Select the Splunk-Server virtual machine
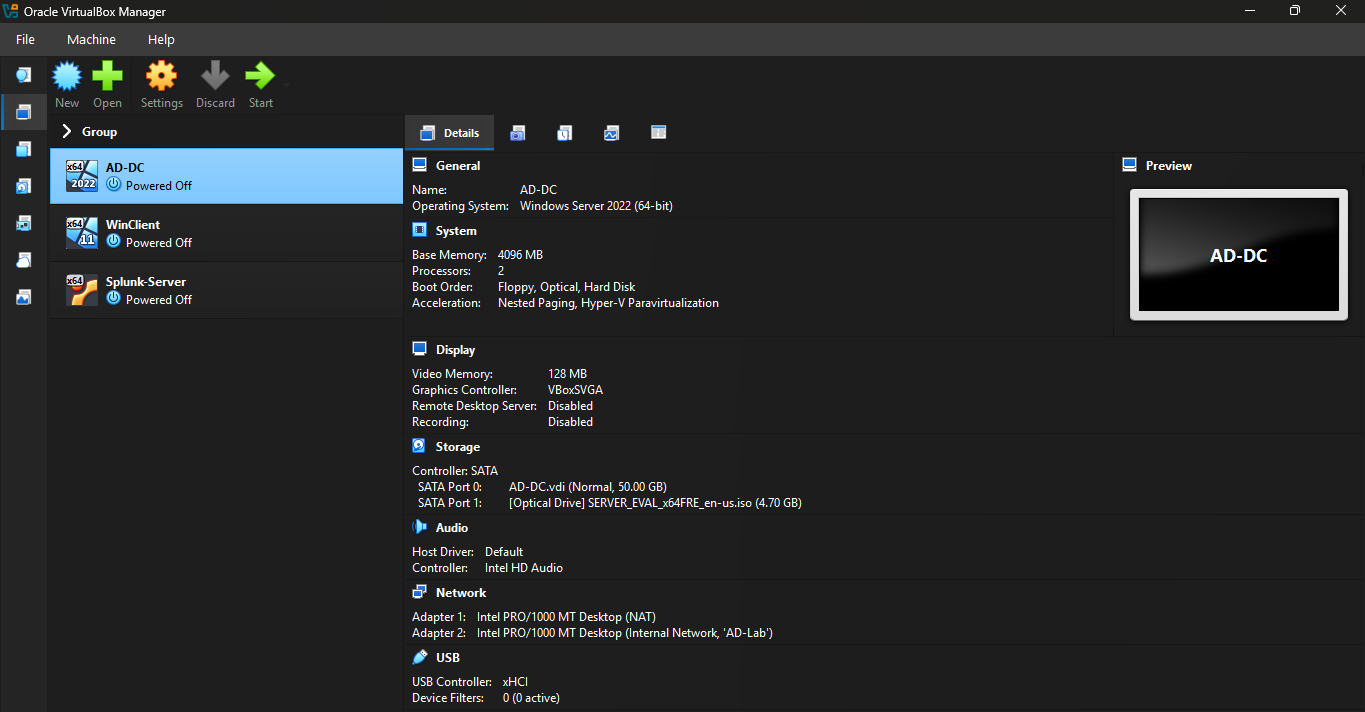The width and height of the screenshot is (1365, 712). [226, 290]
